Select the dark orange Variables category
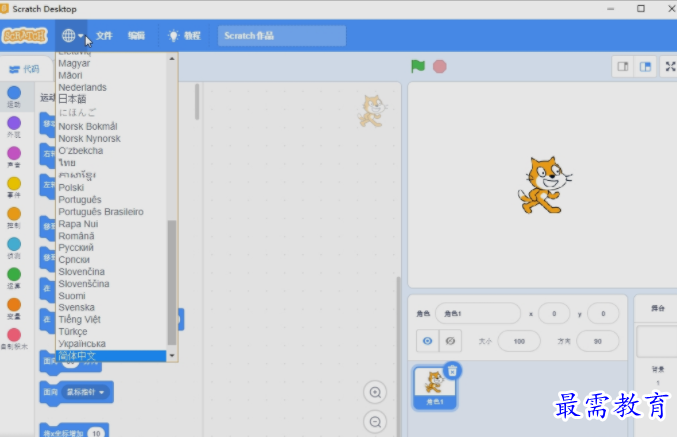 [x=14, y=308]
